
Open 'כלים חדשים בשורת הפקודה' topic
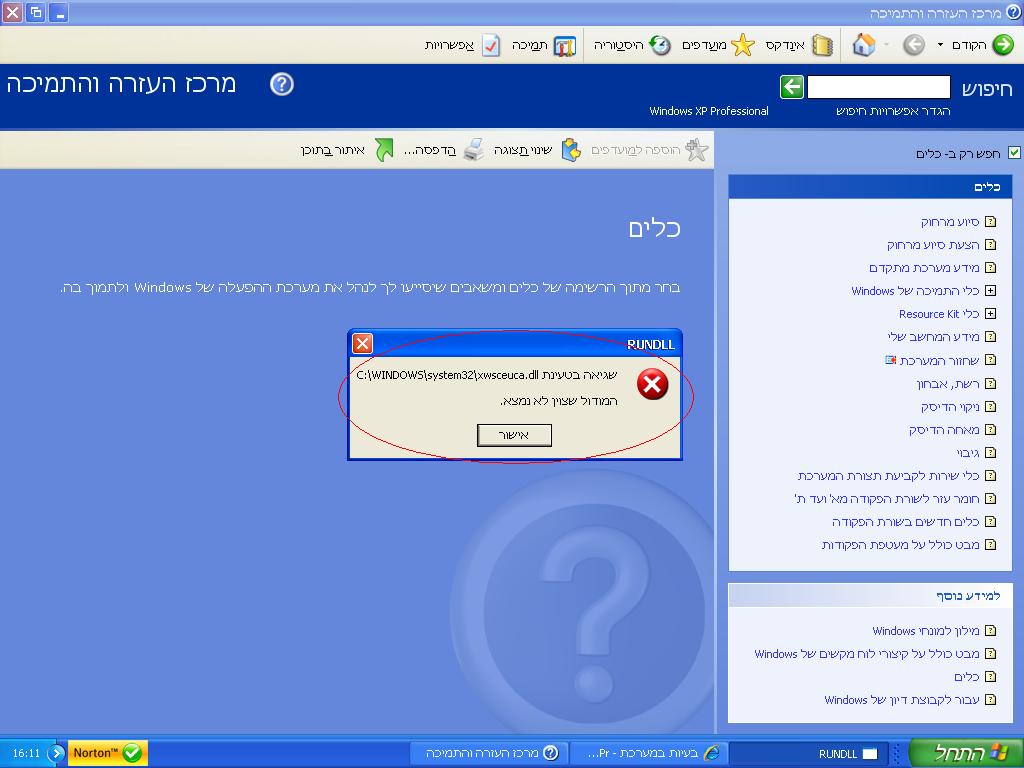tap(905, 522)
